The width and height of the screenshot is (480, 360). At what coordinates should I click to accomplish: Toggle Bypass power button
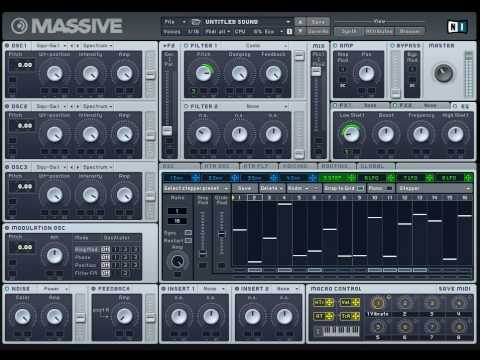392,46
